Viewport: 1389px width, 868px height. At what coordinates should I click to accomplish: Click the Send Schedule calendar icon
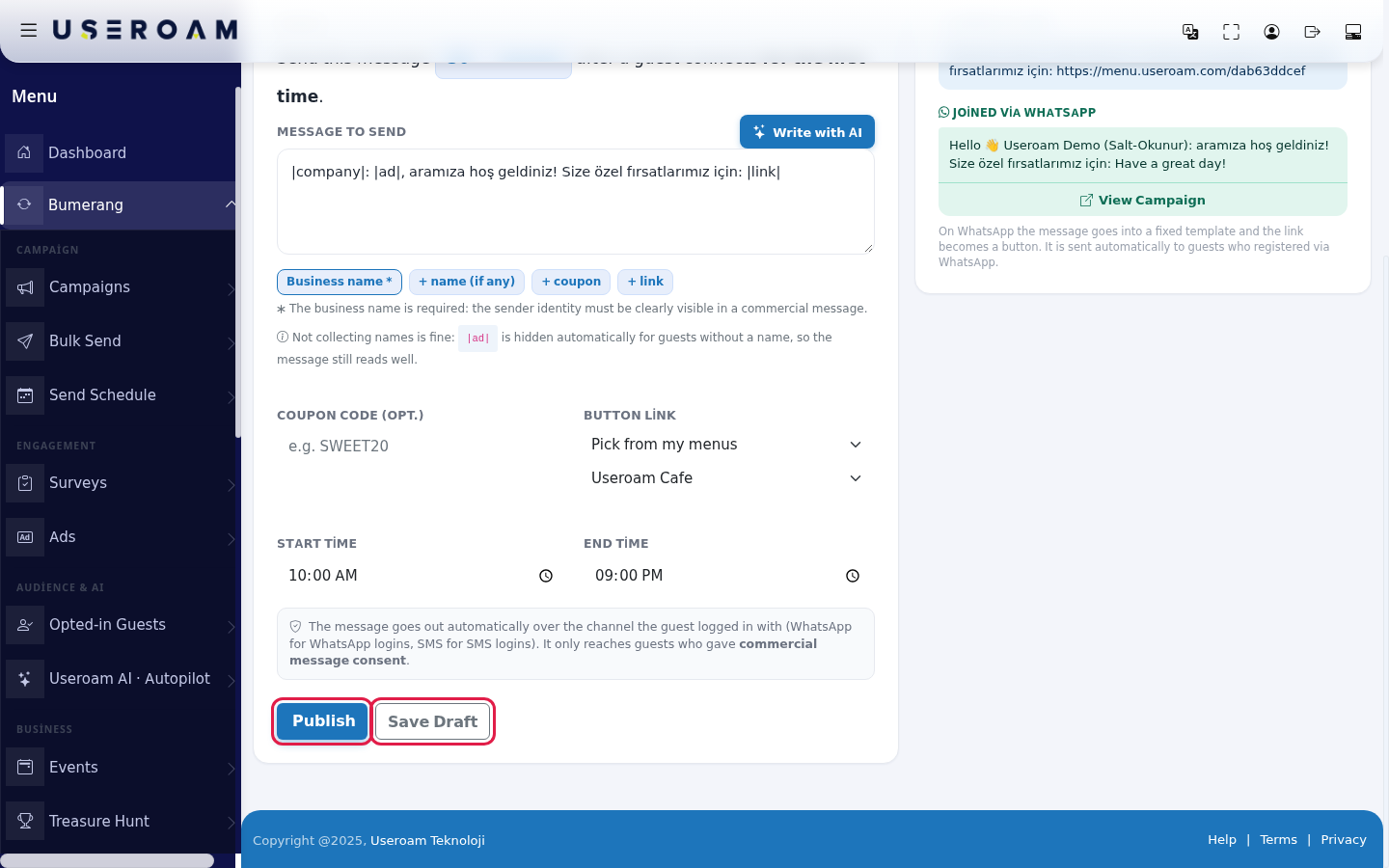tap(25, 395)
